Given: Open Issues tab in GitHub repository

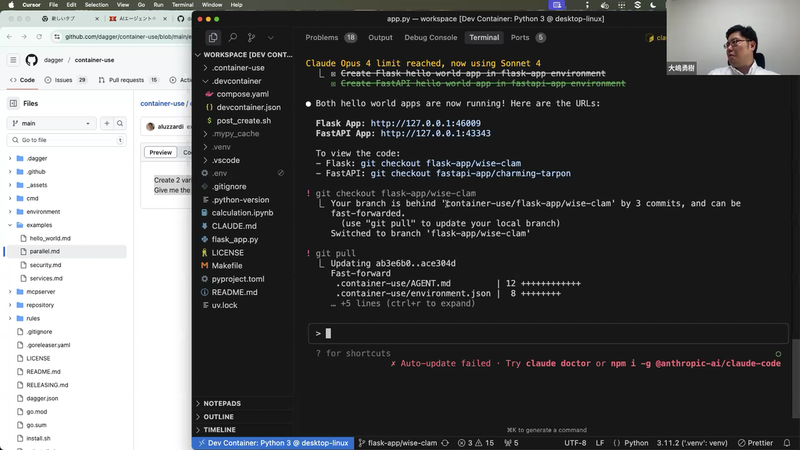Looking at the screenshot, I should click(65, 80).
